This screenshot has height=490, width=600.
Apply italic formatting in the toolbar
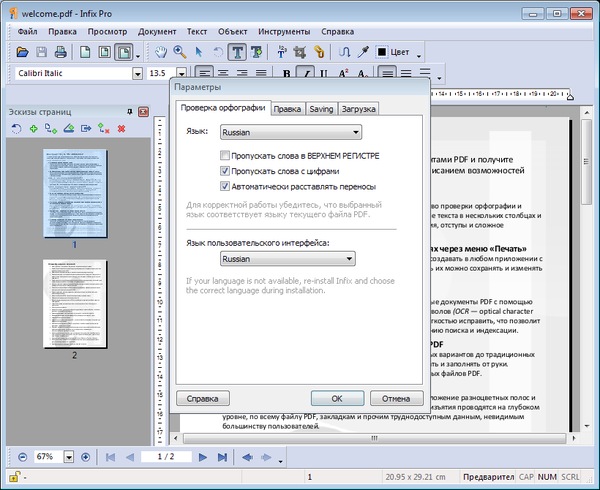(307, 73)
